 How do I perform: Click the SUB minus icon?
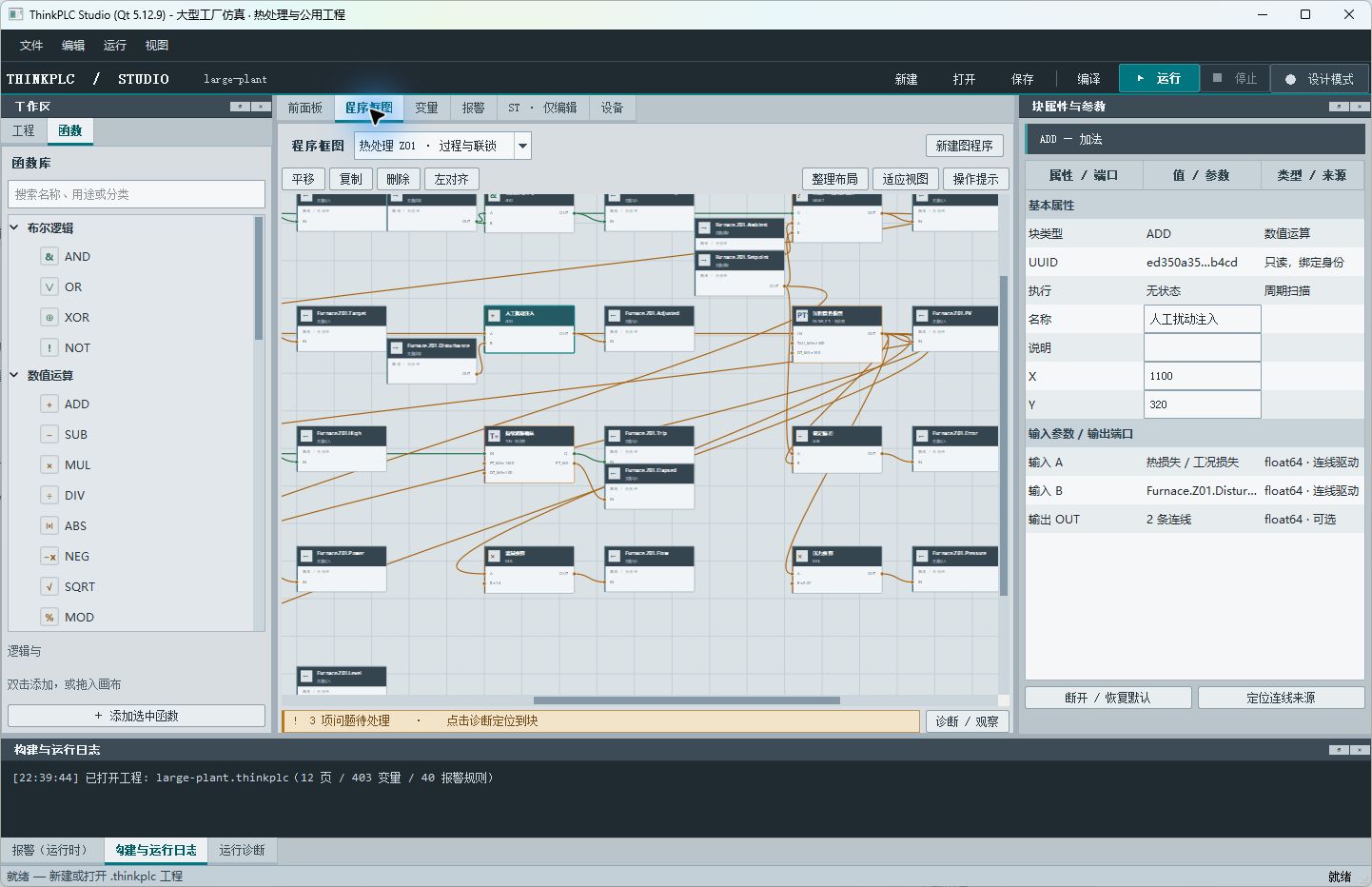(49, 435)
